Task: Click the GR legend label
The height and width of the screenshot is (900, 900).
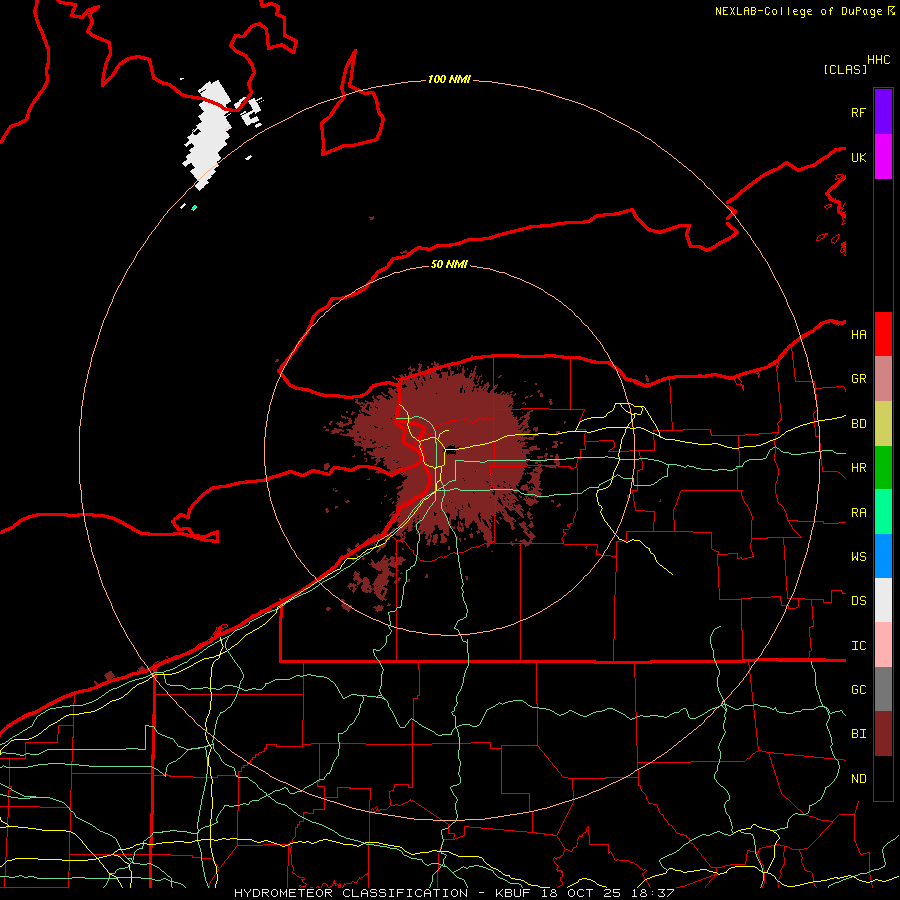Action: pos(859,379)
